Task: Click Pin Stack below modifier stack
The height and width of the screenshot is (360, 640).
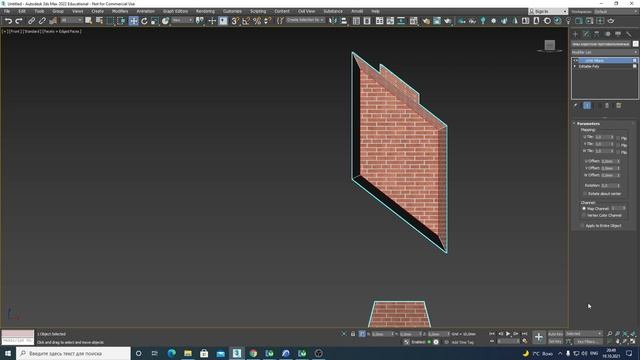Action: coord(576,105)
